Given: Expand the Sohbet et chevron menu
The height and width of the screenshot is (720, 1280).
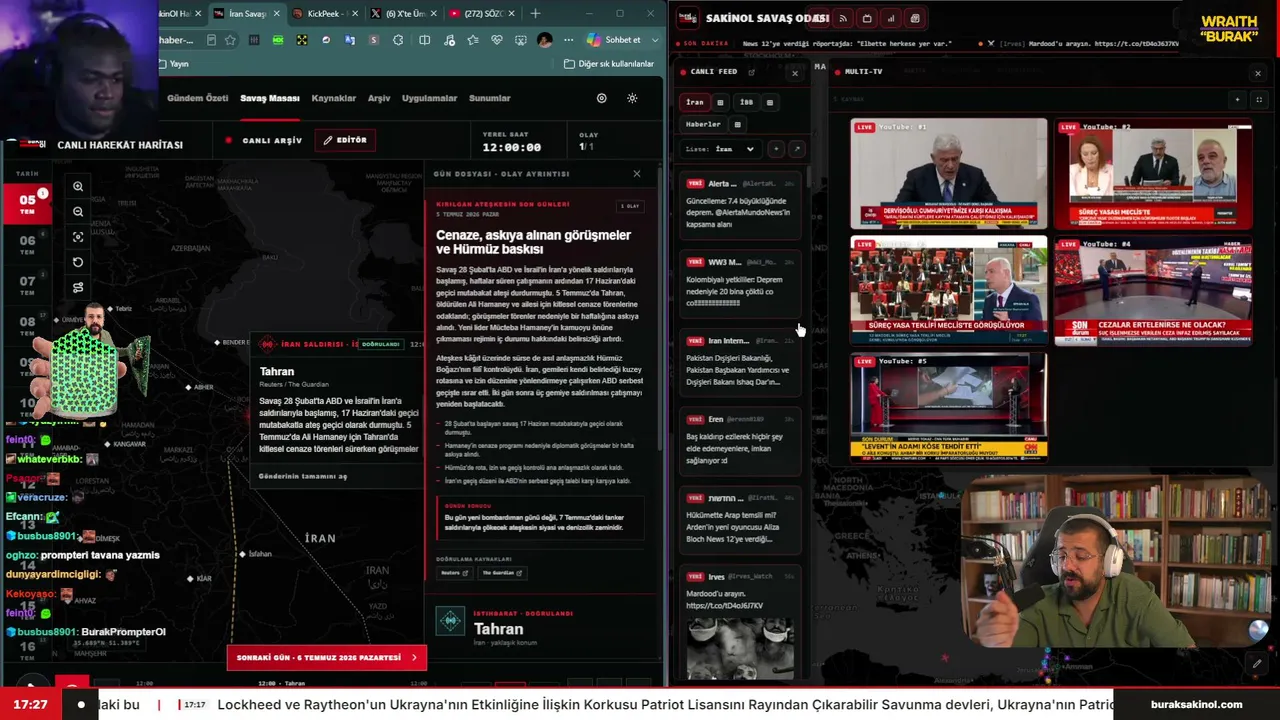Looking at the screenshot, I should click(x=656, y=40).
